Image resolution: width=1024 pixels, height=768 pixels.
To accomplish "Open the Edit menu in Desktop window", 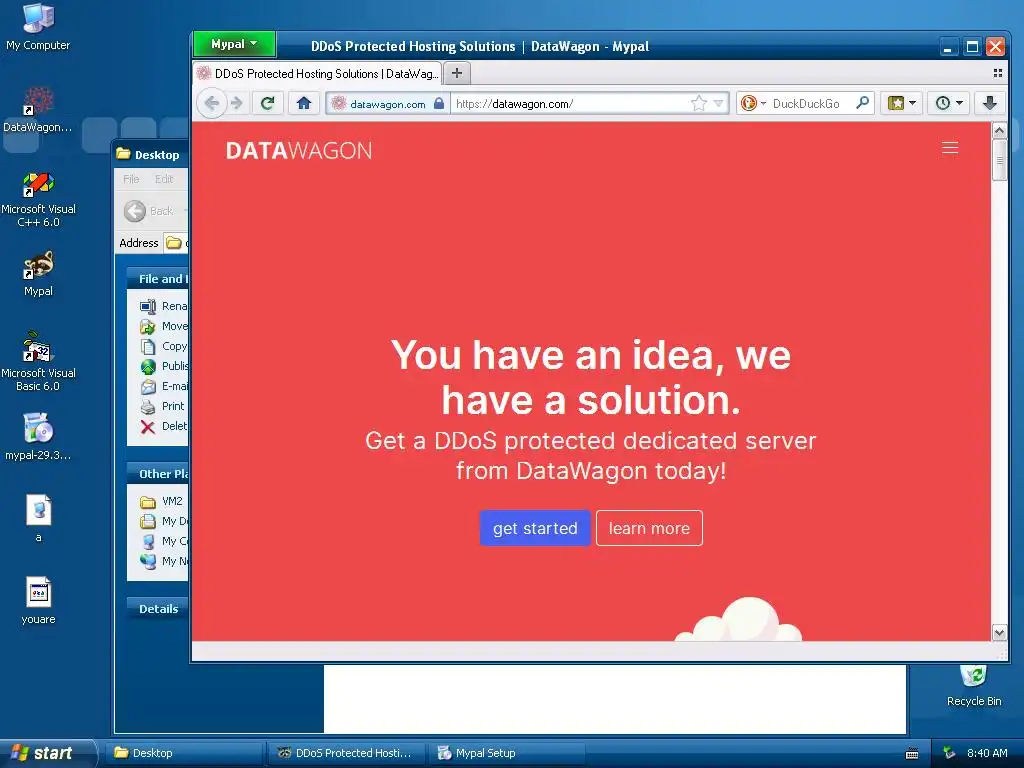I will (x=164, y=179).
